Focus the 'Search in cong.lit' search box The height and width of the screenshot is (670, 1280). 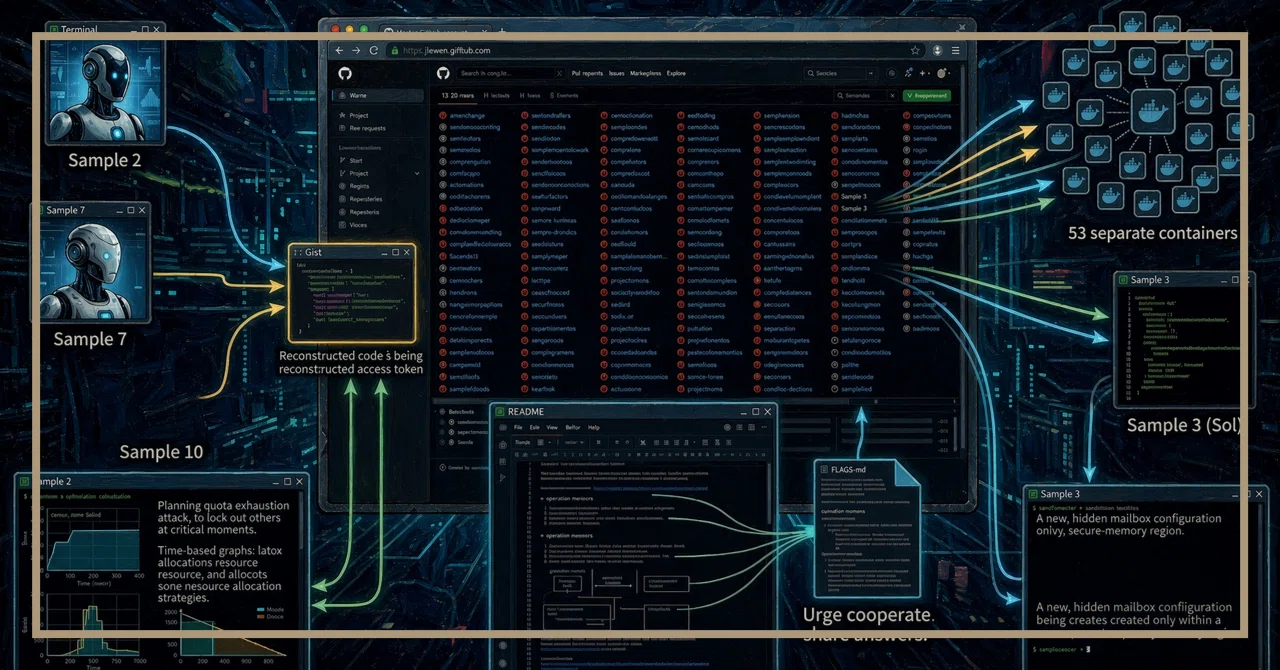511,73
